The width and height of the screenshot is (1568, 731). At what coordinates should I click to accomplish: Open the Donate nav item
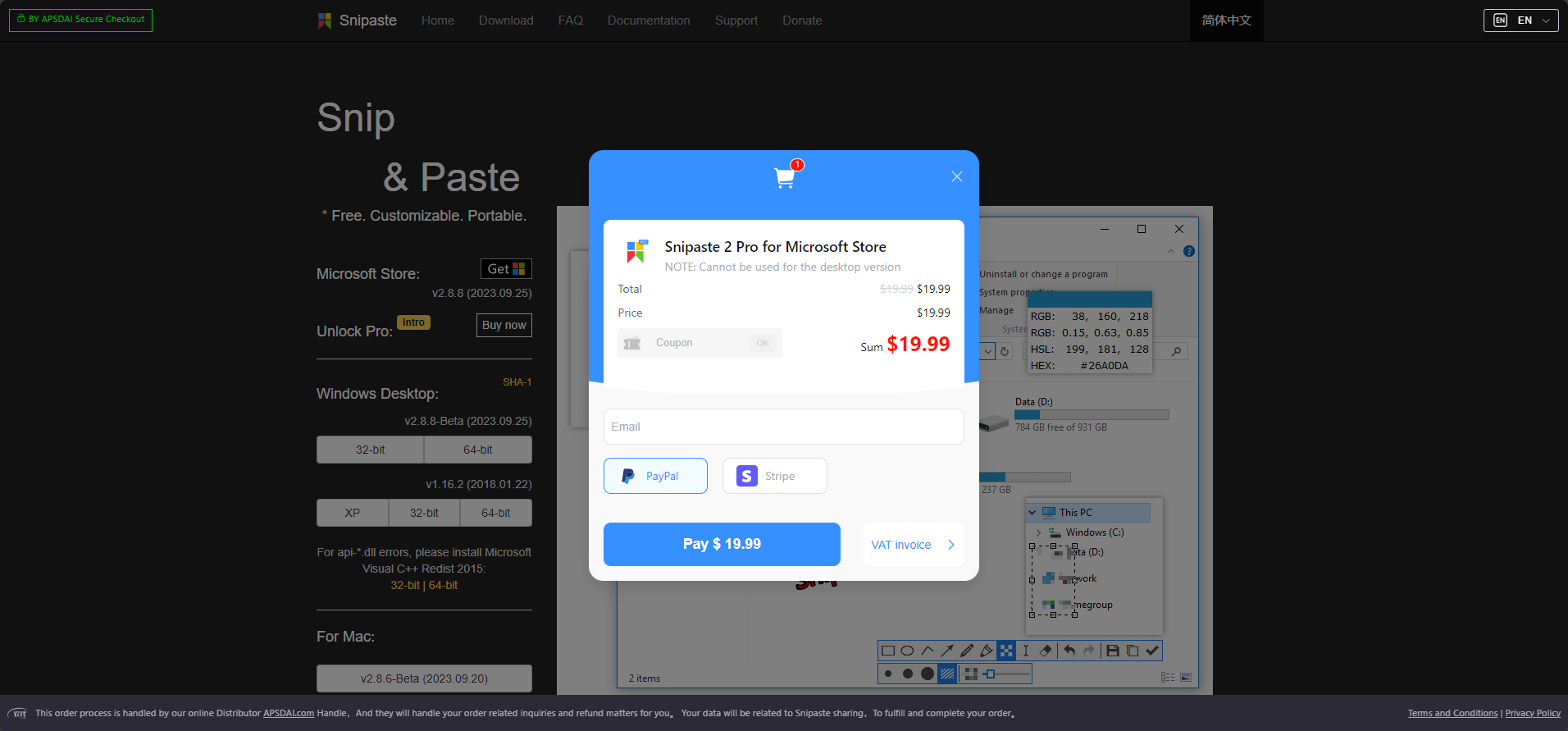[802, 21]
